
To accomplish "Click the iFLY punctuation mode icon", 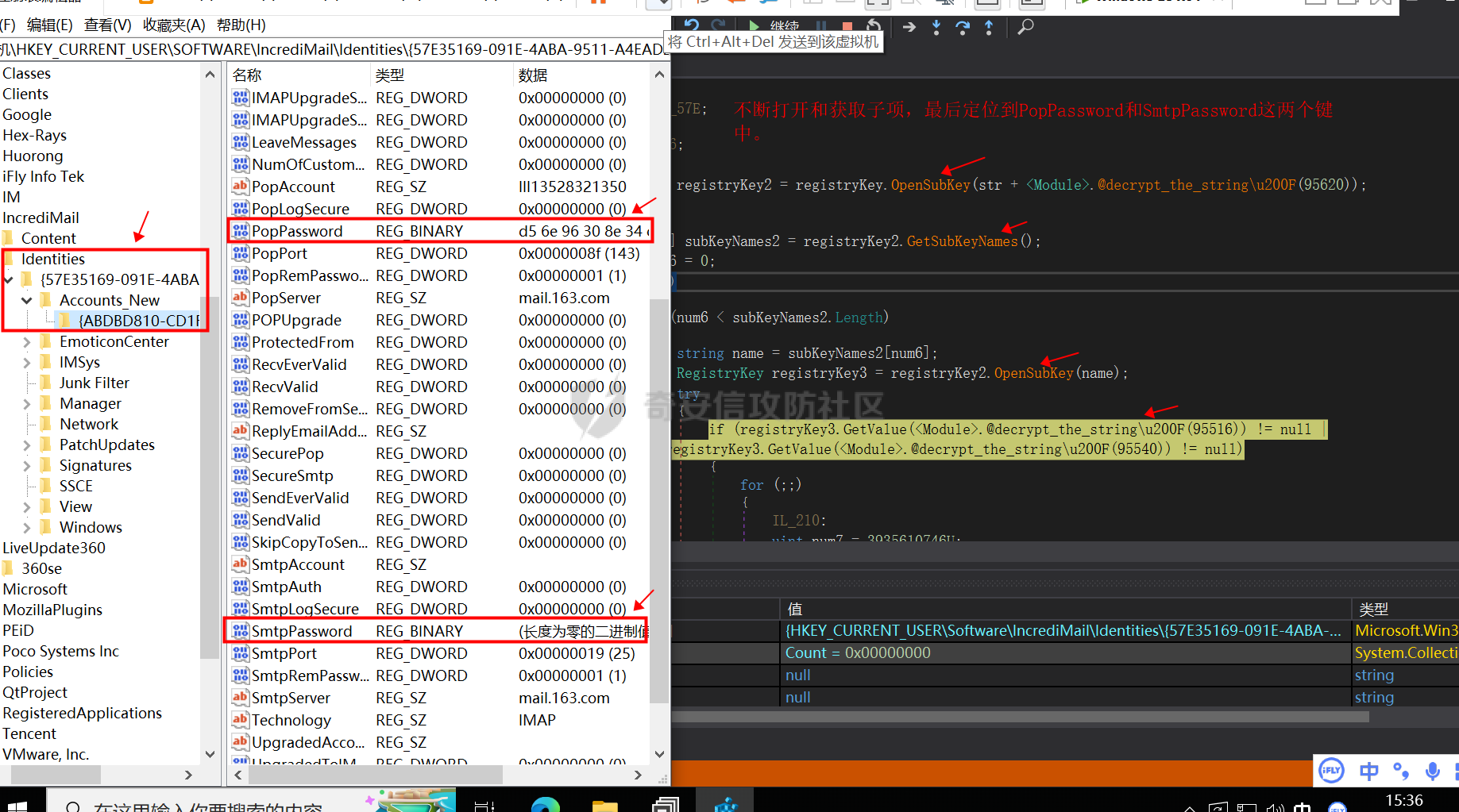I will [1401, 771].
